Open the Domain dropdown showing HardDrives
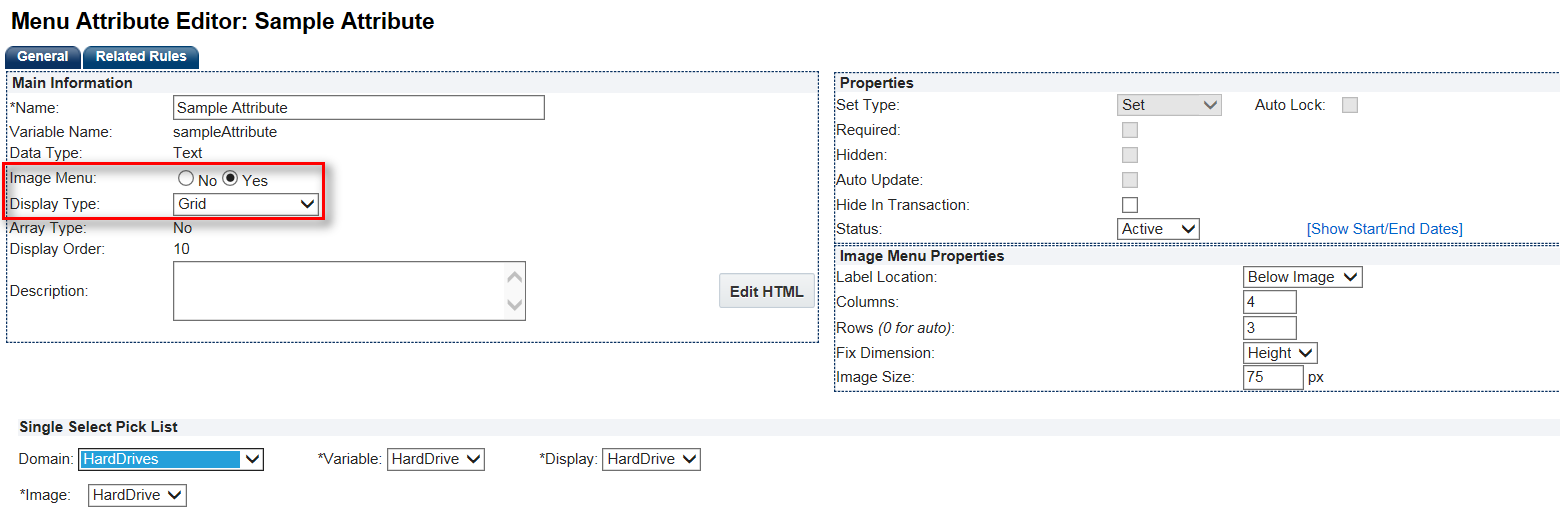This screenshot has height=509, width=1560. 171,459
